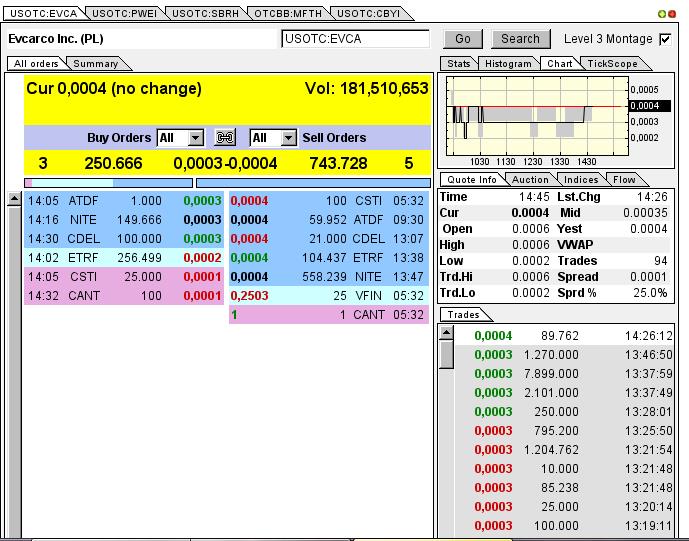The width and height of the screenshot is (689, 541).
Task: Click the Sprd % value 25.0%
Action: point(650,293)
